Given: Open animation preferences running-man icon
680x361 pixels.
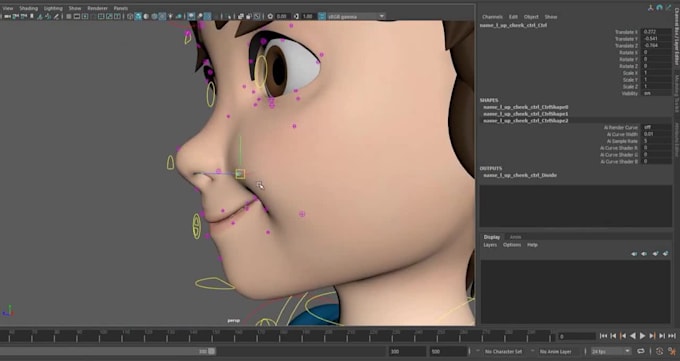Looking at the screenshot, I should (672, 351).
